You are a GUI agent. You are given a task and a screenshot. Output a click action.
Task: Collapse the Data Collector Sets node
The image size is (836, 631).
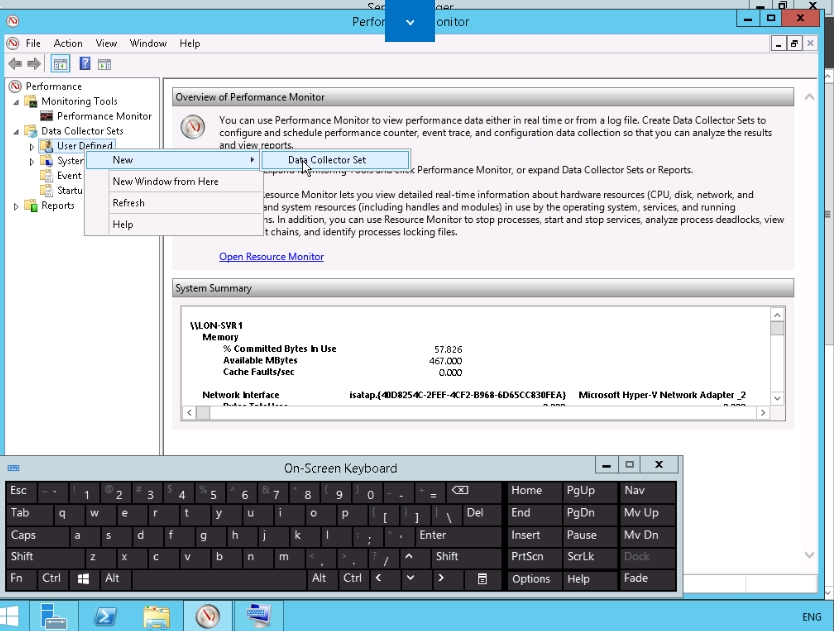(x=16, y=132)
